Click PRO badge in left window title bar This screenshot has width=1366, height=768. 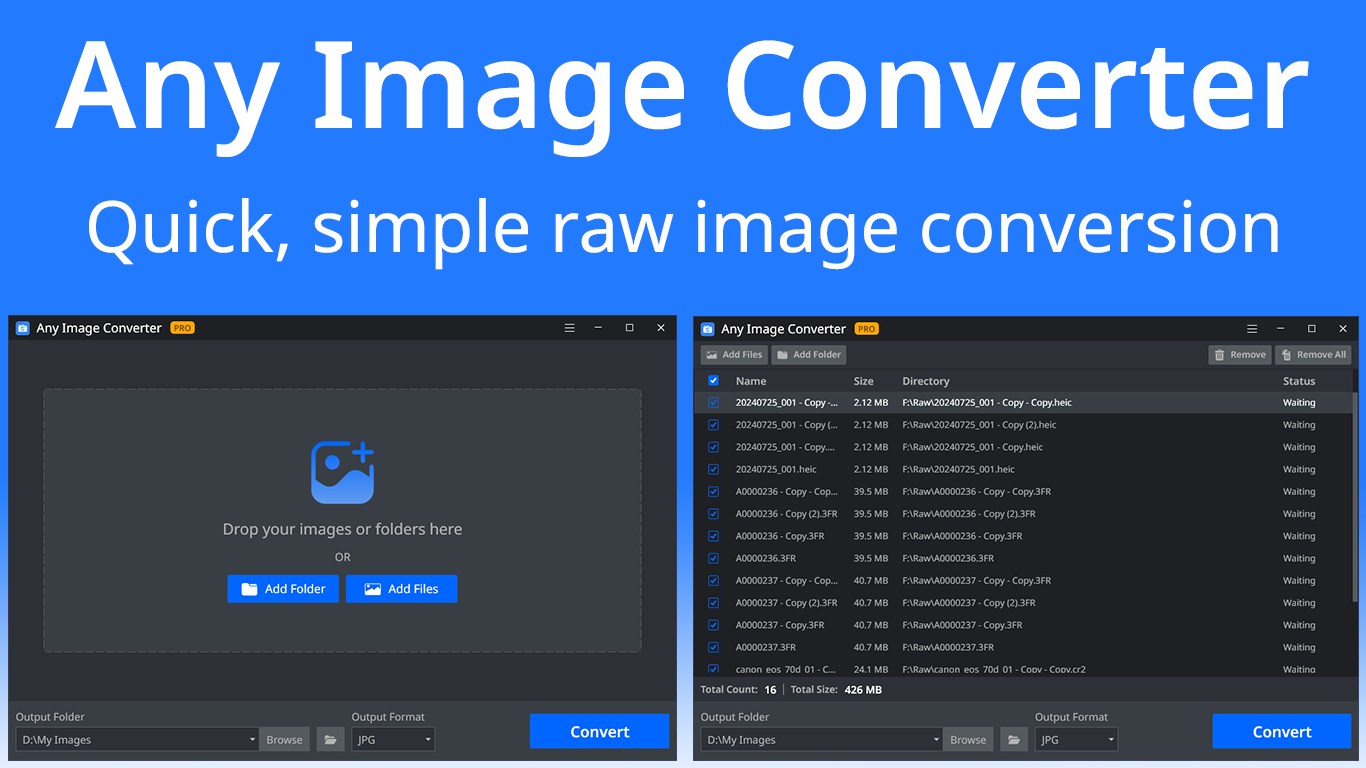[x=182, y=328]
